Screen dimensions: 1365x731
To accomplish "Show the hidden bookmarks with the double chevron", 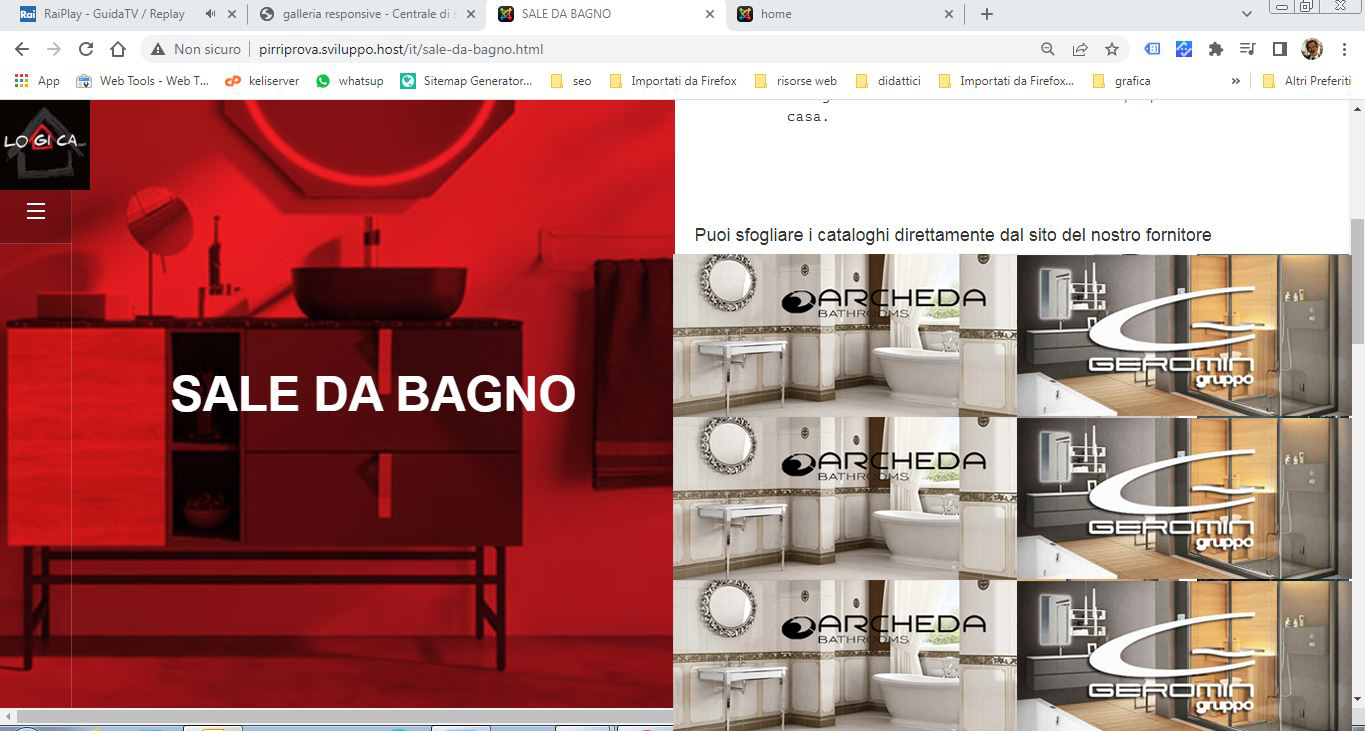I will pos(1236,81).
